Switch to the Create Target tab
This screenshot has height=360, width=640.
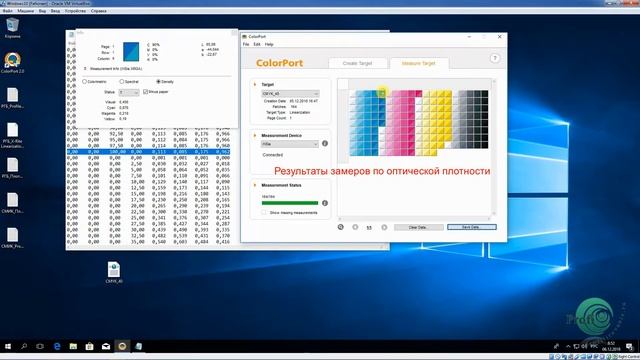tap(358, 63)
